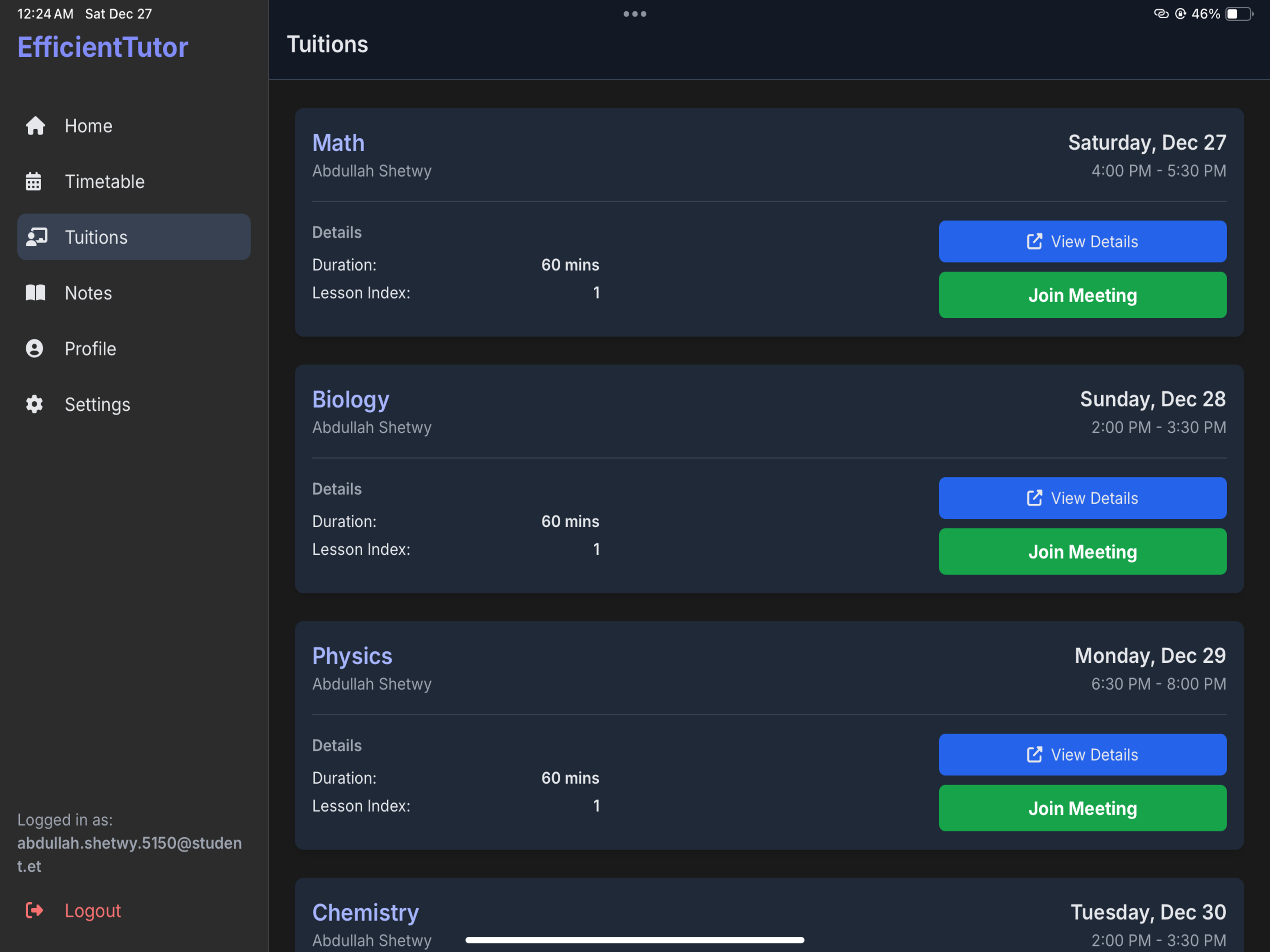The width and height of the screenshot is (1270, 952).
Task: Click the external-link icon in Math View Details
Action: click(x=1034, y=242)
